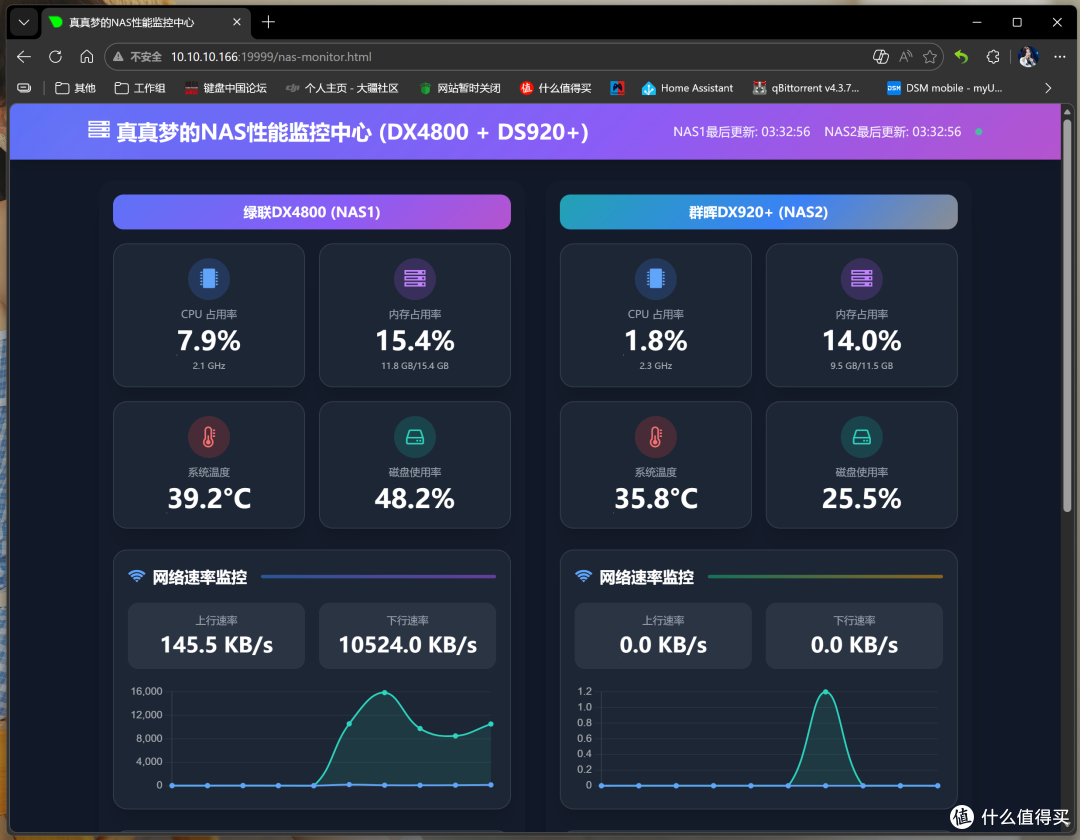The height and width of the screenshot is (840, 1080).
Task: Select the 群晖DX920+ (NAS2) header
Action: click(758, 212)
